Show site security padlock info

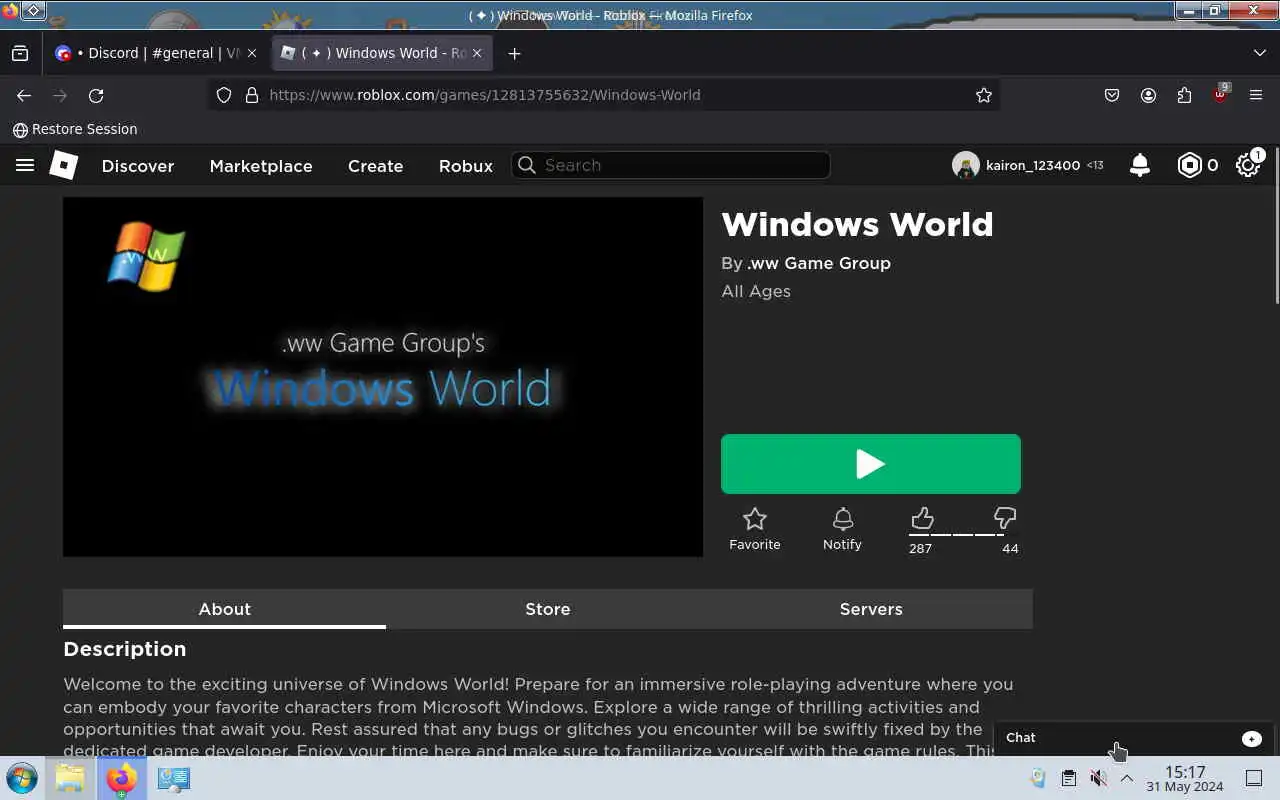pyautogui.click(x=251, y=95)
